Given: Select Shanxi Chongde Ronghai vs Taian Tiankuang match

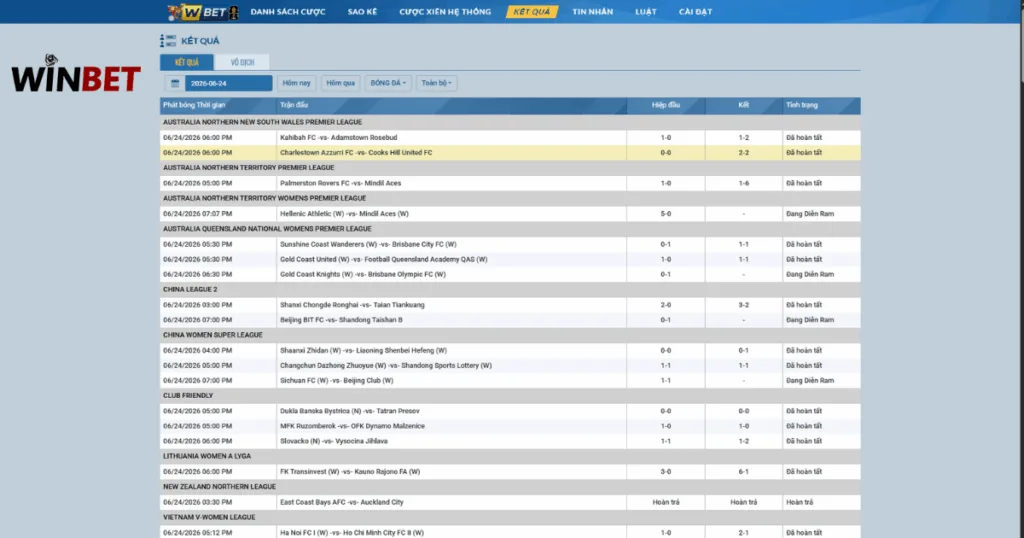Looking at the screenshot, I should tap(510, 305).
